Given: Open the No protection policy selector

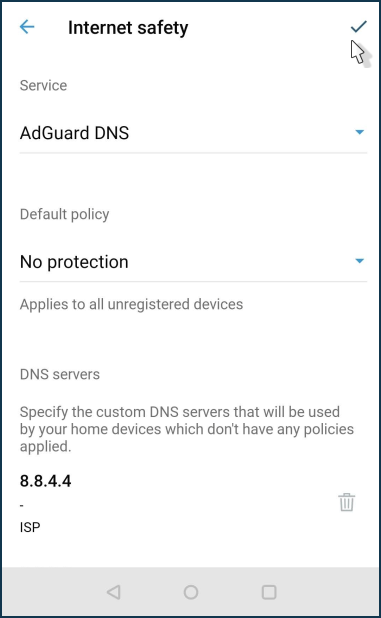Looking at the screenshot, I should (x=193, y=262).
